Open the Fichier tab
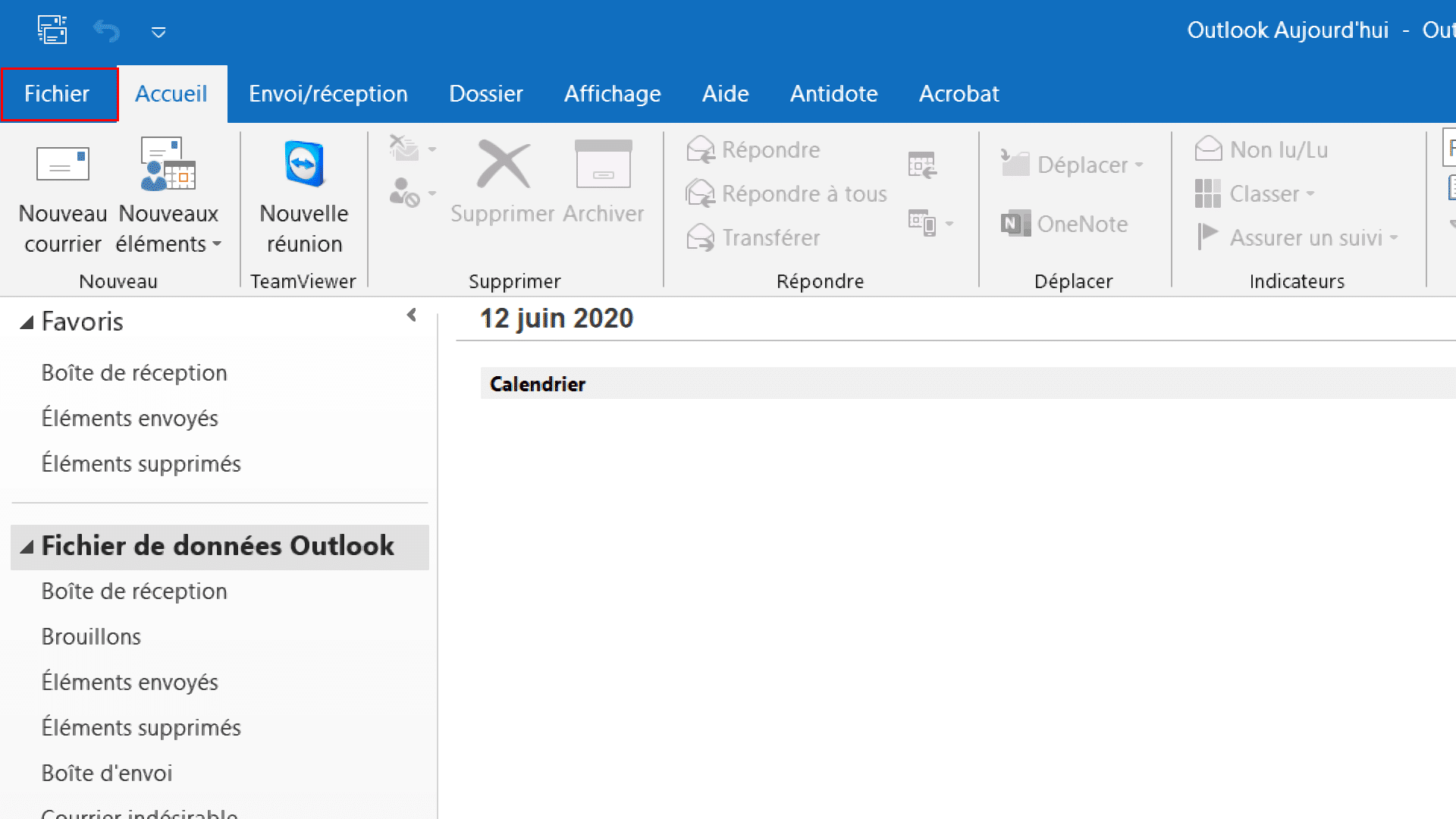Image resolution: width=1456 pixels, height=819 pixels. pos(59,94)
